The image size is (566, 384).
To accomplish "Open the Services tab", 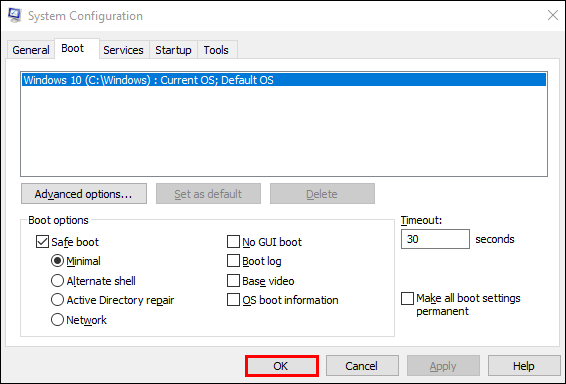I will pyautogui.click(x=123, y=50).
